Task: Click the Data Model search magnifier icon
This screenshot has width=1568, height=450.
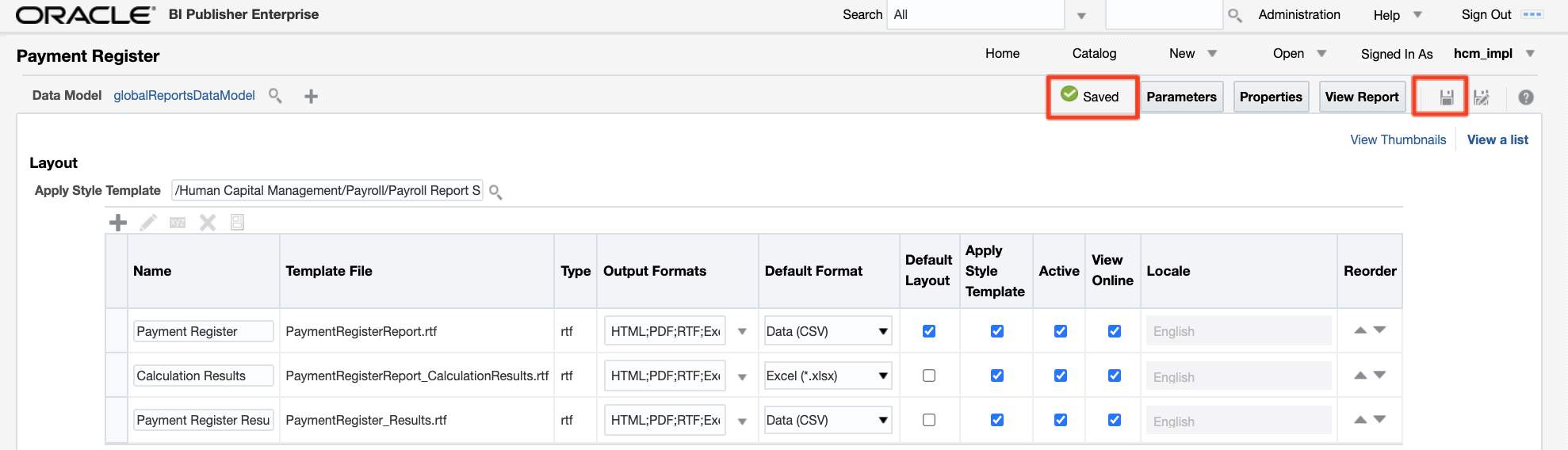Action: pos(275,96)
